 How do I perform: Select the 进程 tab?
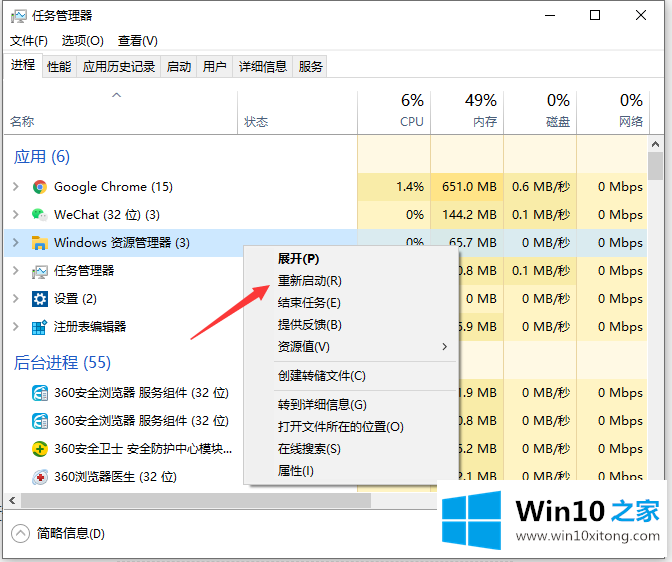pos(23,65)
